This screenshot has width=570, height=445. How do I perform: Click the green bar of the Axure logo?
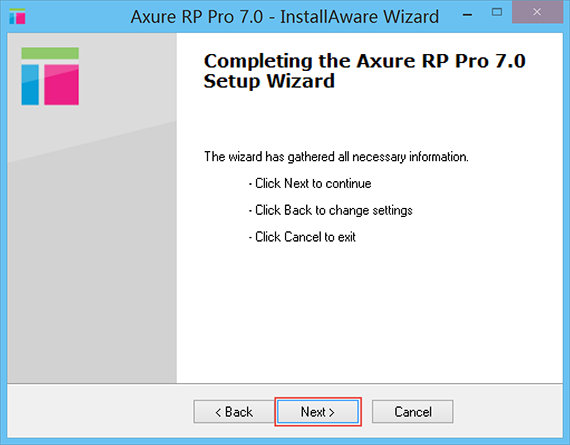(x=50, y=53)
